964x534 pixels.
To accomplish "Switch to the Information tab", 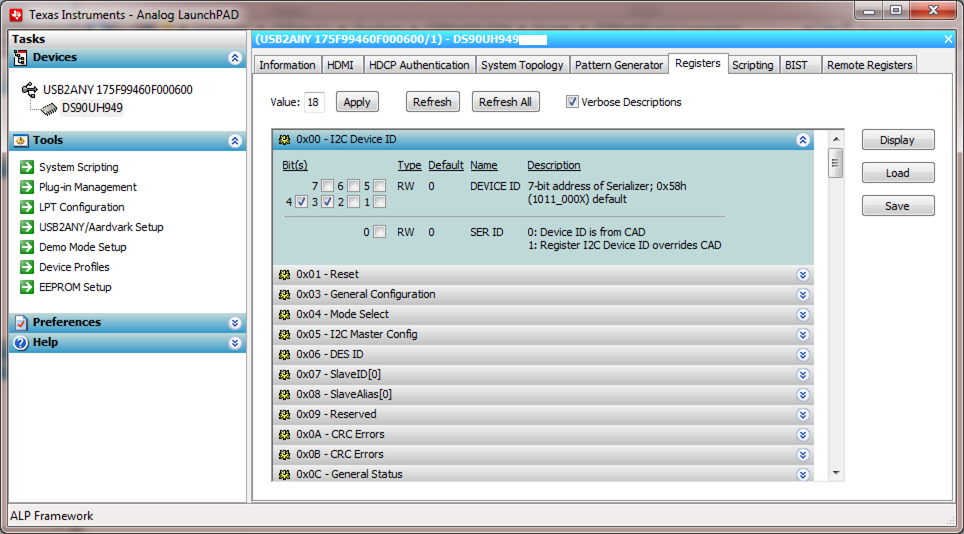I will [287, 65].
